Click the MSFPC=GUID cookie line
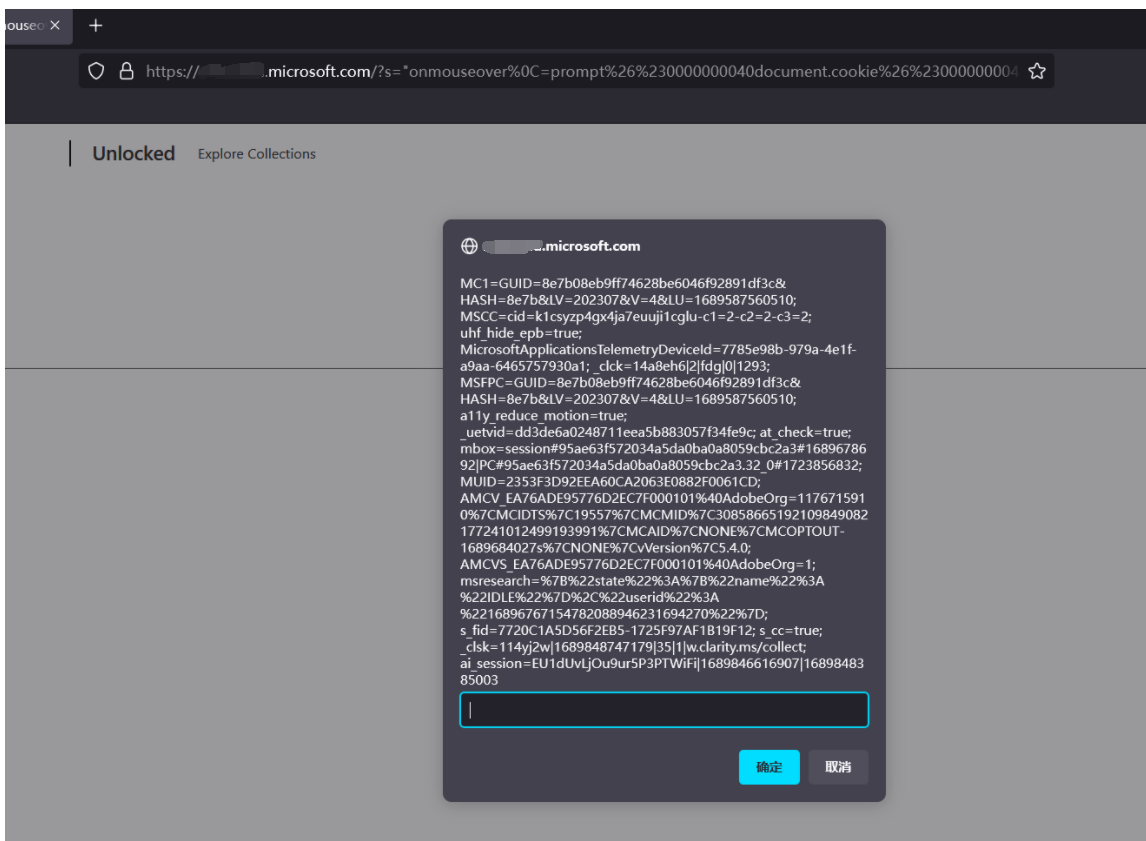Image resolution: width=1146 pixels, height=841 pixels. (630, 383)
